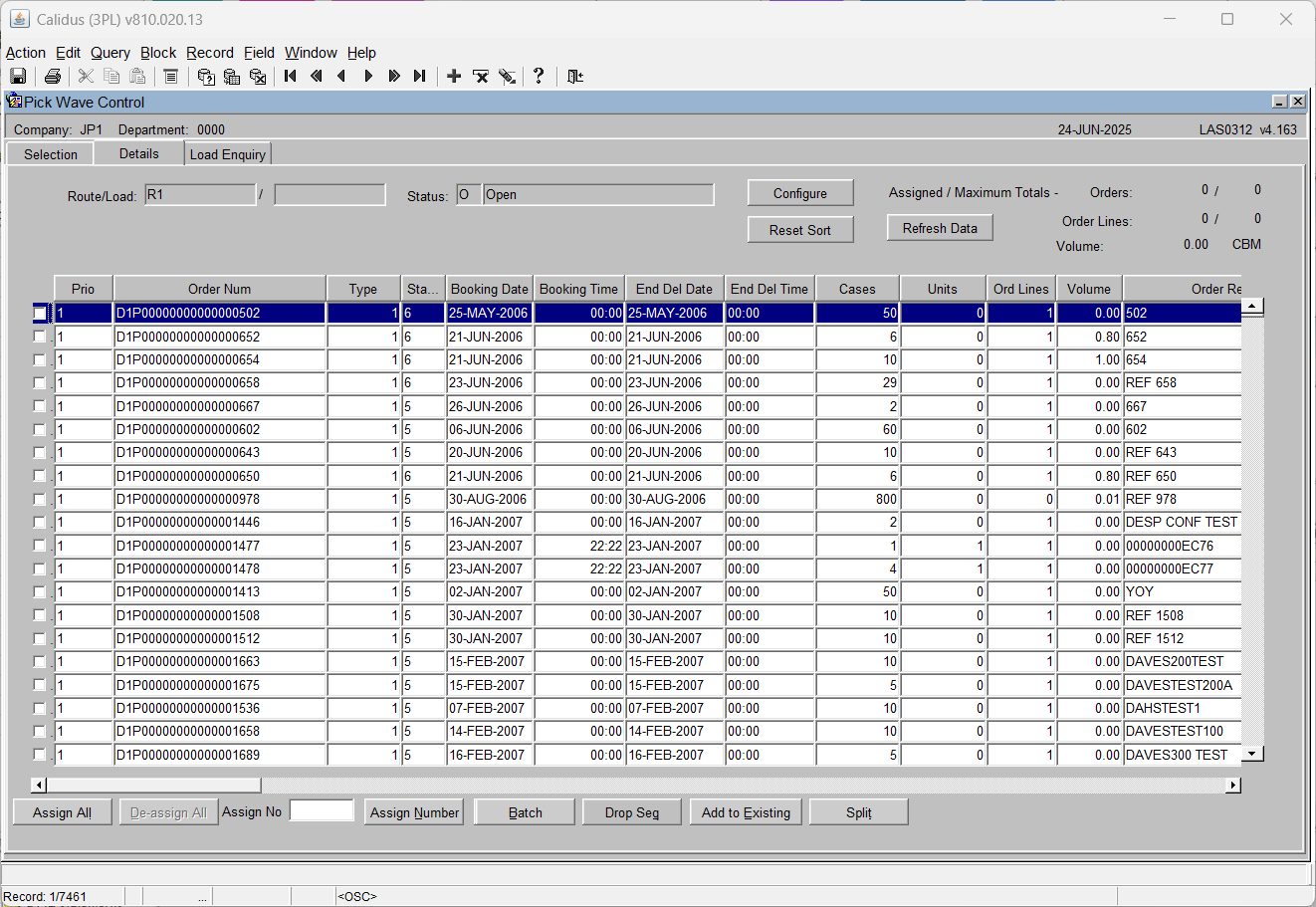The height and width of the screenshot is (907, 1316).
Task: Jump to last record with toolbar arrow
Action: tap(420, 77)
